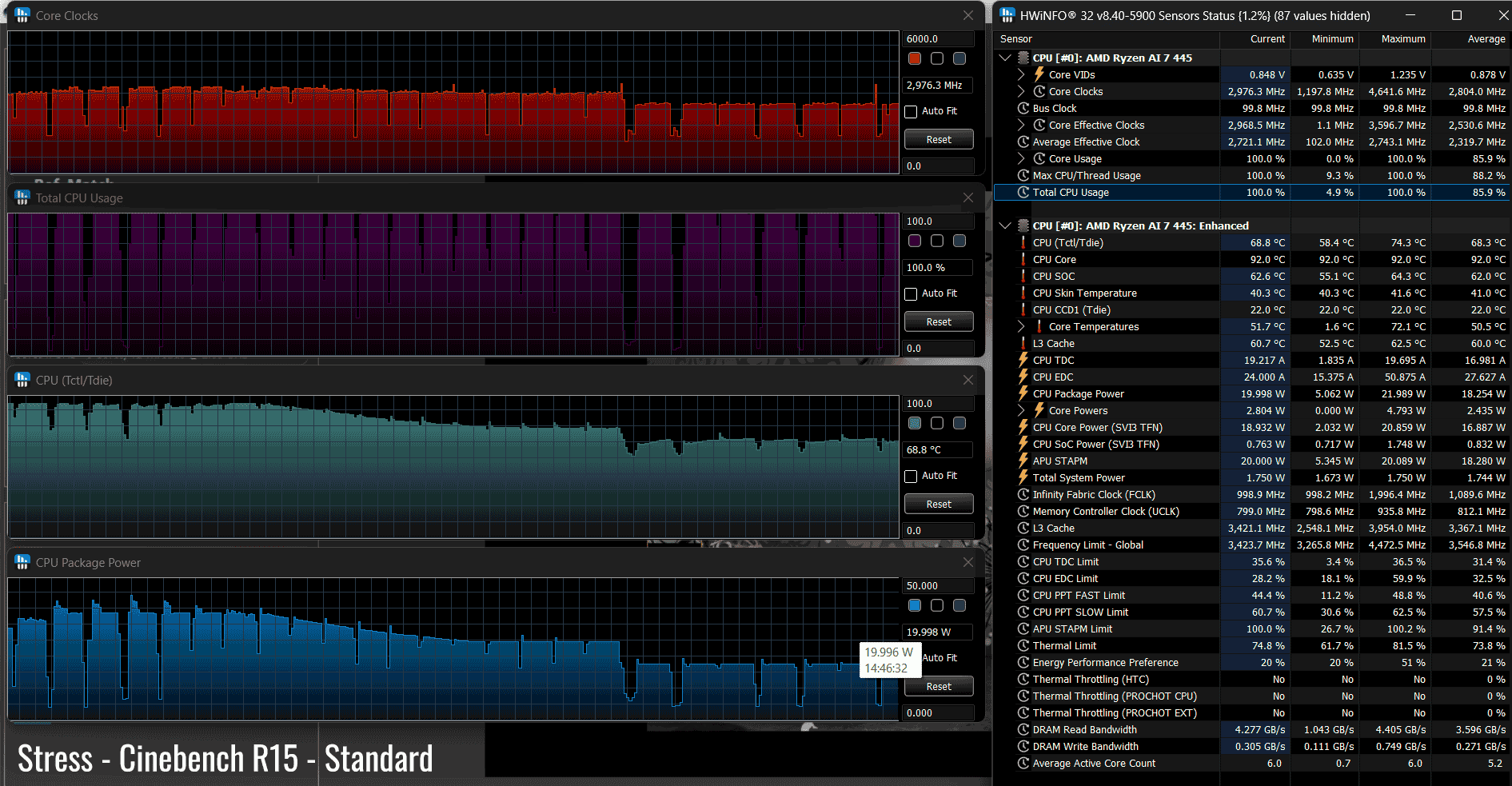The image size is (1512, 786).
Task: Click the clock icon for Bus Clock
Action: 1023,108
